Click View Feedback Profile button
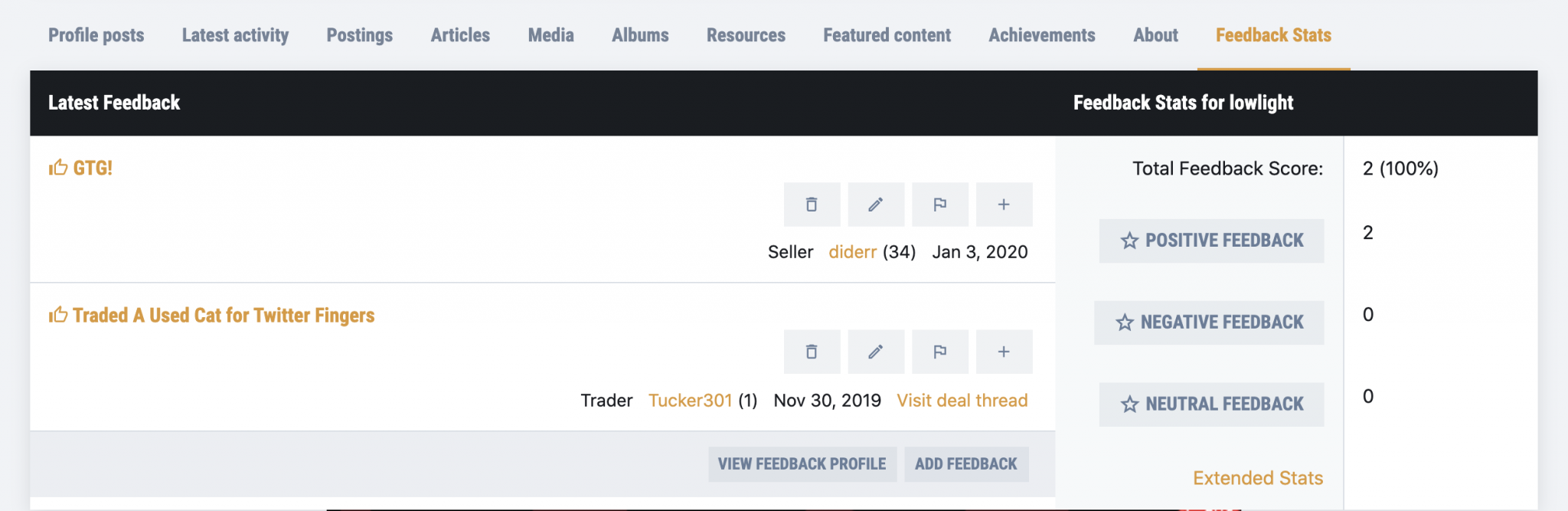 click(x=802, y=464)
